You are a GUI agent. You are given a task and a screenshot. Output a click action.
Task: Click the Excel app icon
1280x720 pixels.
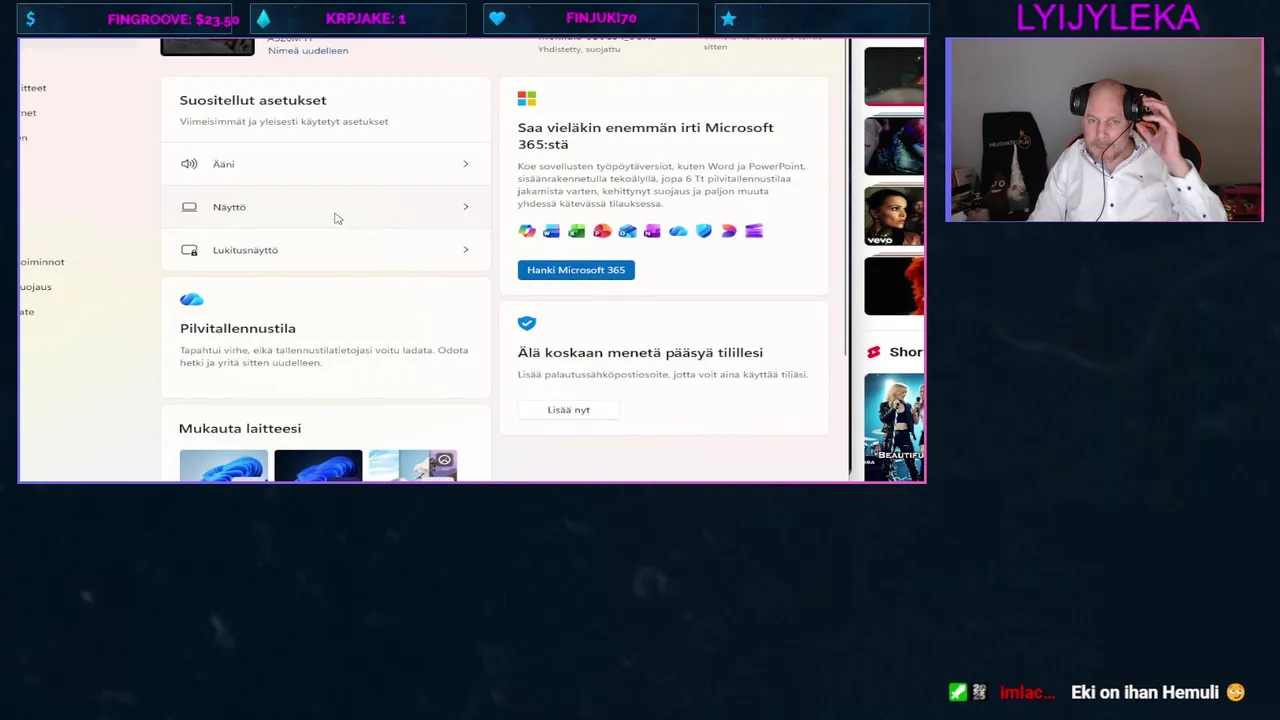pos(576,231)
